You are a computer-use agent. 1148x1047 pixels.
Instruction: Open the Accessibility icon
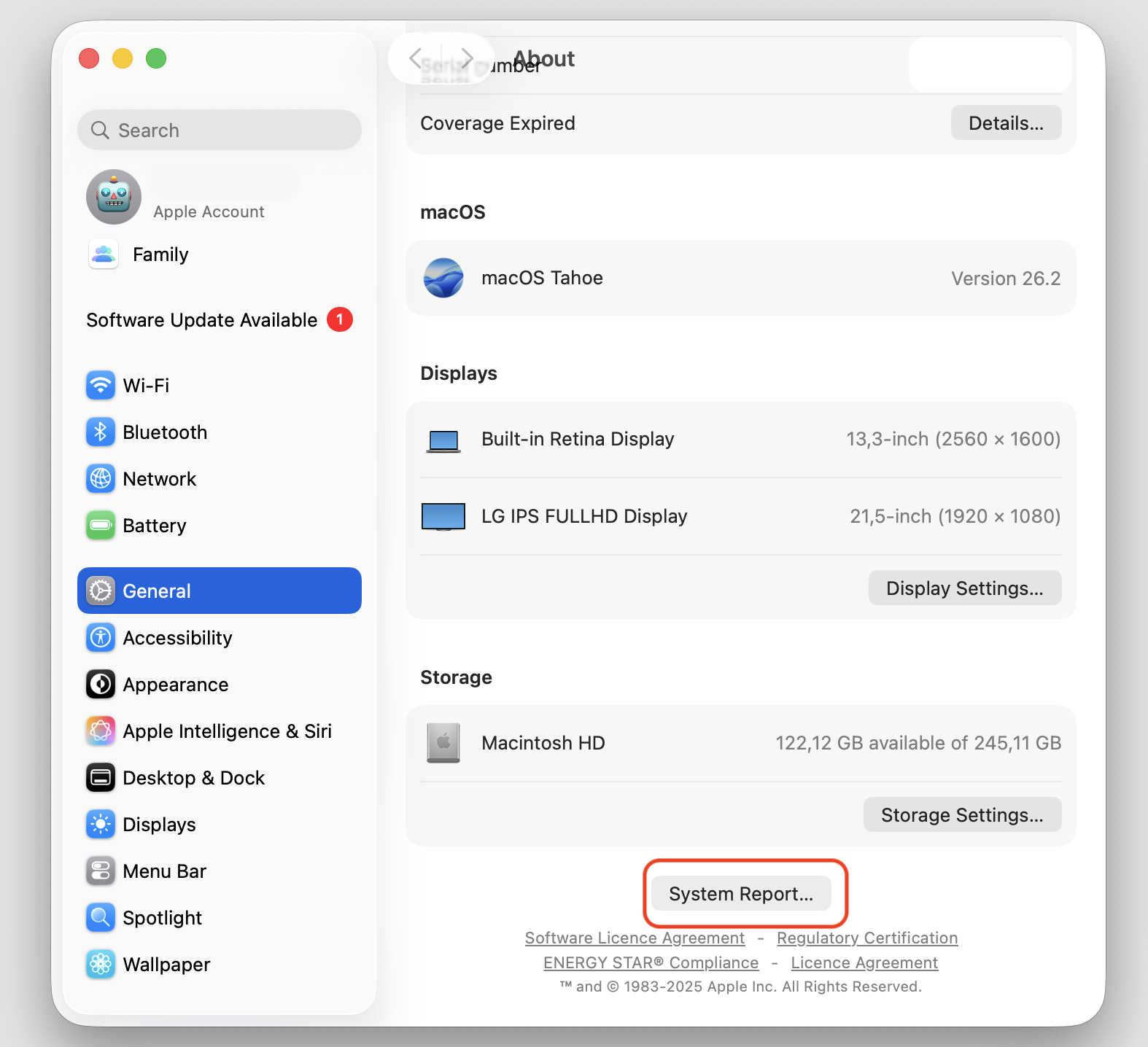(101, 637)
